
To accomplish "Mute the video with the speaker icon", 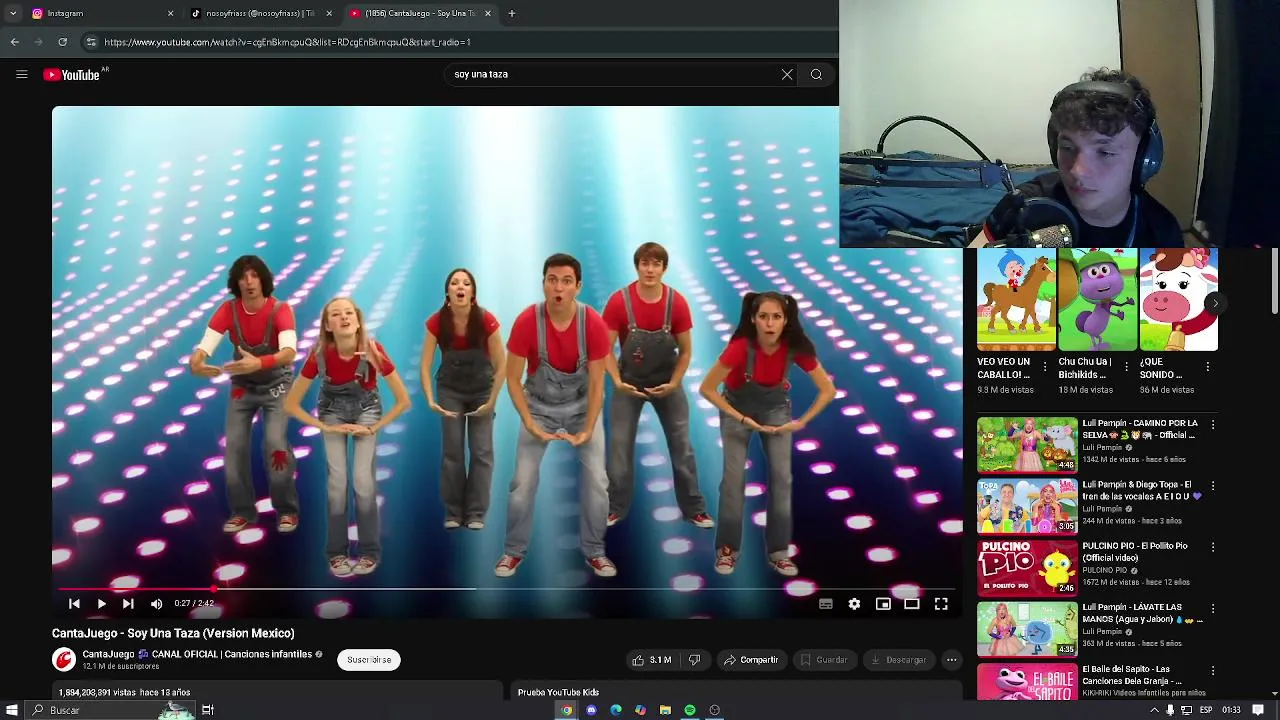I will click(x=156, y=604).
